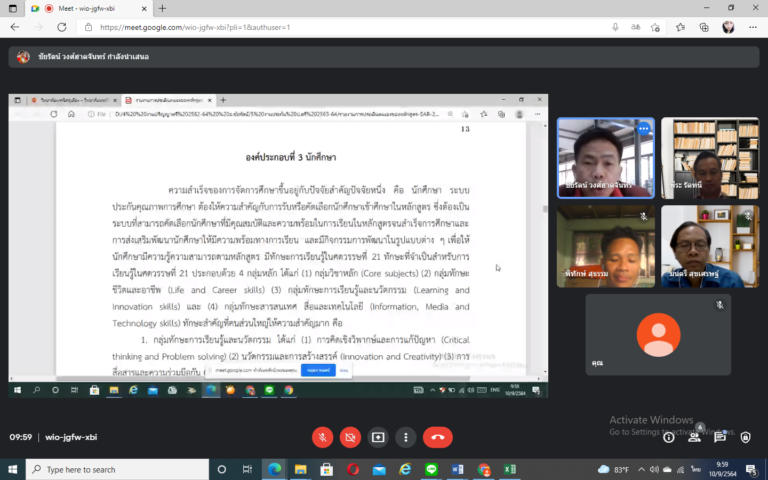Viewport: 768px width, 480px height.
Task: Open the meeting details info panel
Action: [x=669, y=437]
